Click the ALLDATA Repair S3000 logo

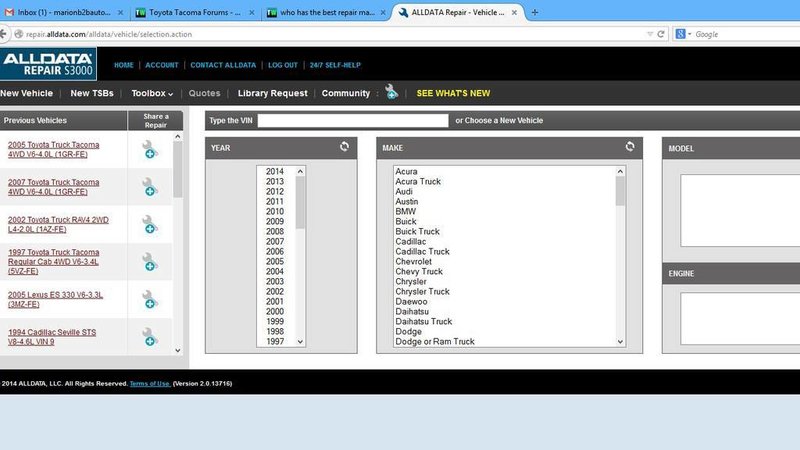click(x=48, y=64)
